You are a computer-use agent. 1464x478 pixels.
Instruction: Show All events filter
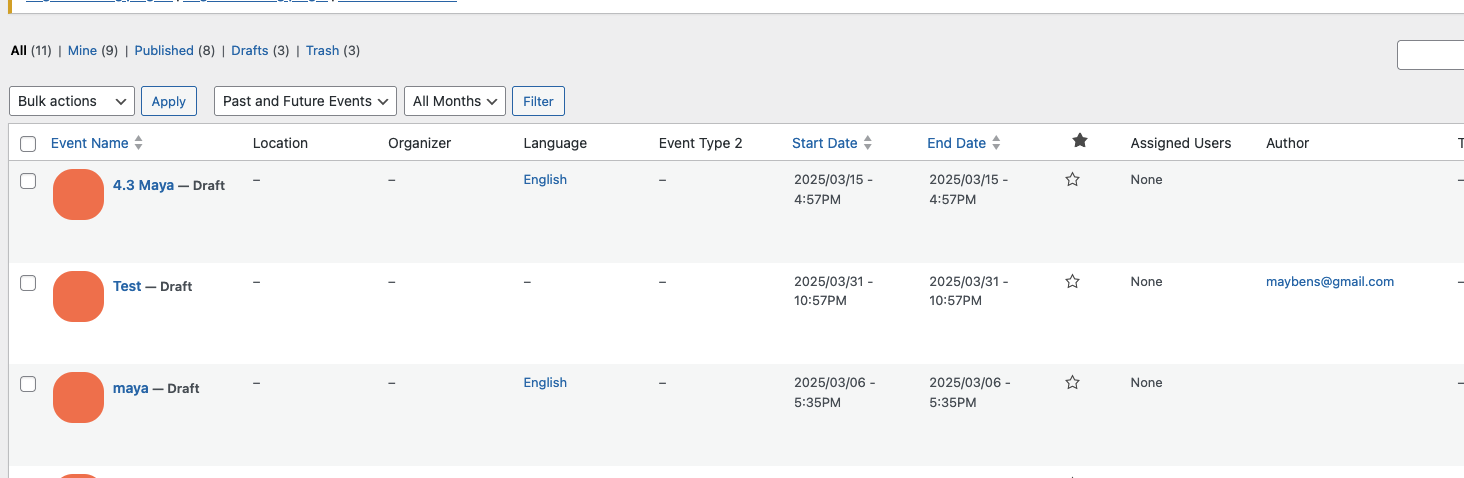click(x=18, y=50)
